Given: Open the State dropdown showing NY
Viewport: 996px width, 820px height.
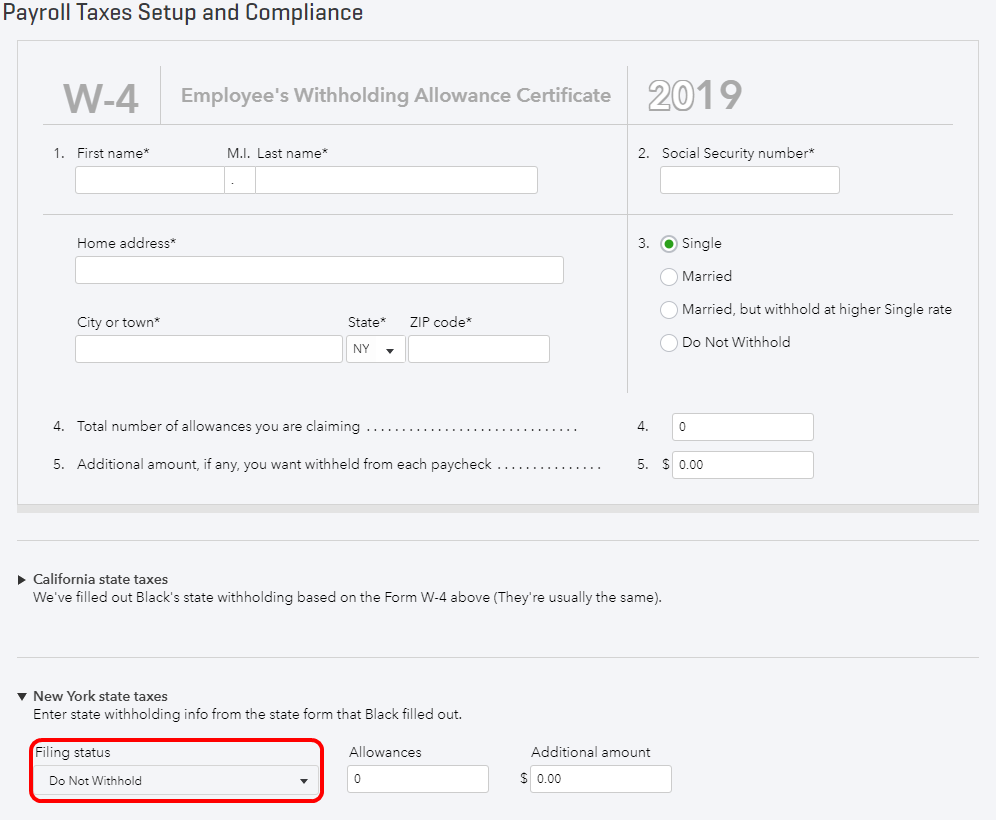Looking at the screenshot, I should (x=376, y=349).
